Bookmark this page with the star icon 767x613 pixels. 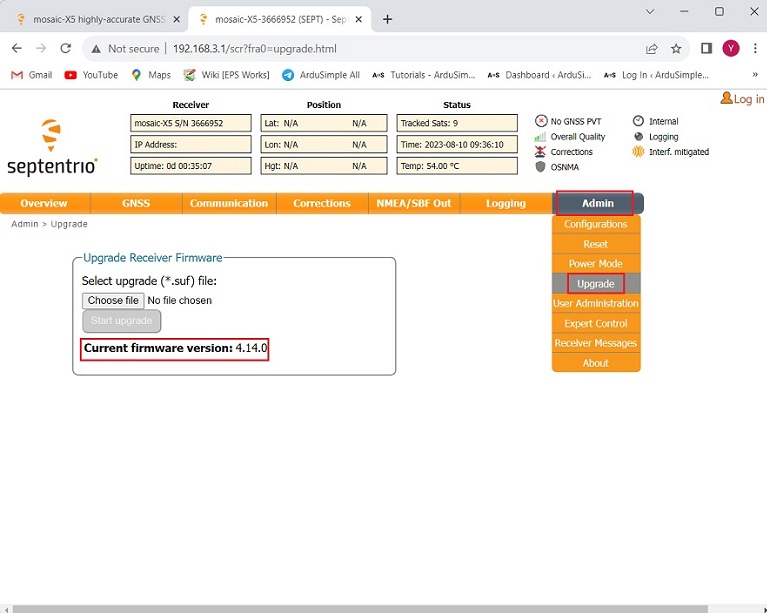[x=676, y=48]
